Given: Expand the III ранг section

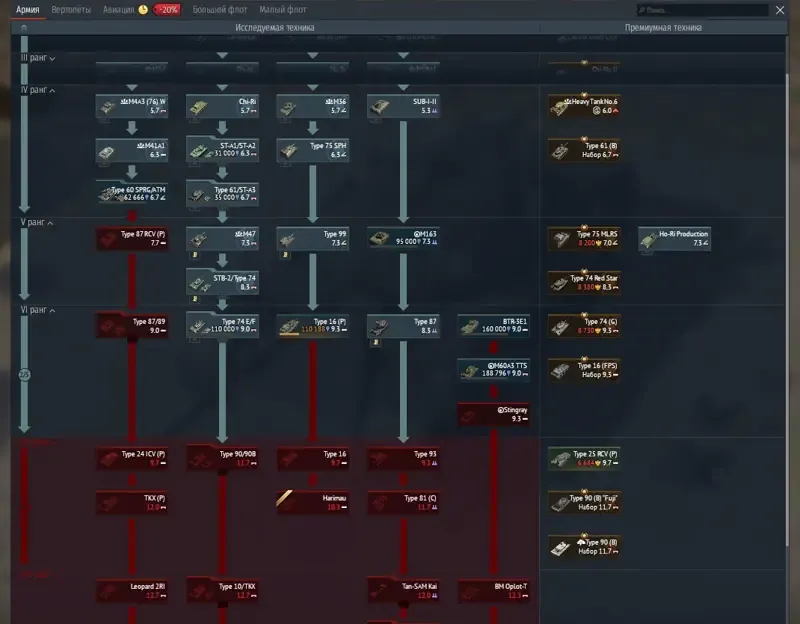Looking at the screenshot, I should coord(38,58).
